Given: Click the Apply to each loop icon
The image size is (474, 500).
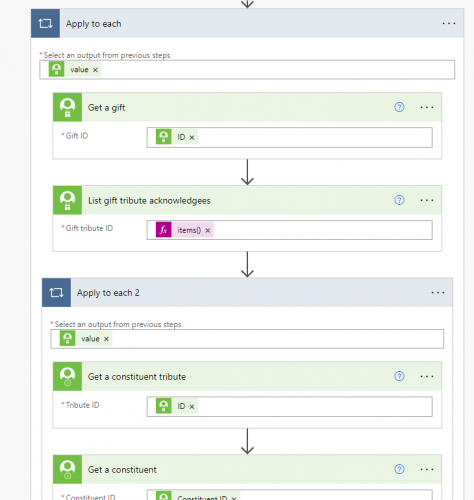Looking at the screenshot, I should tap(45, 23).
